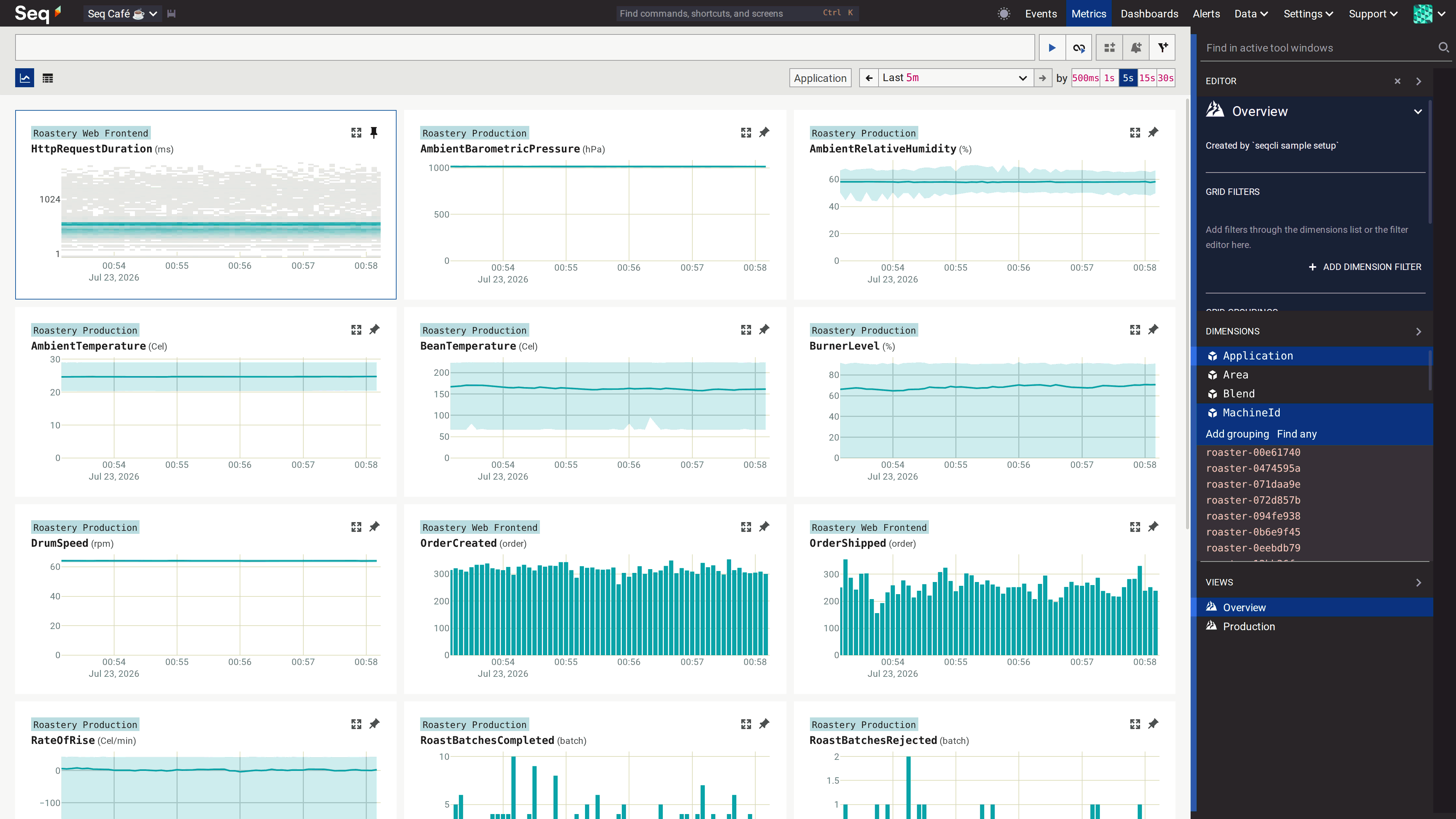The height and width of the screenshot is (819, 1456).
Task: Select the 30s interval option
Action: coord(1166,78)
